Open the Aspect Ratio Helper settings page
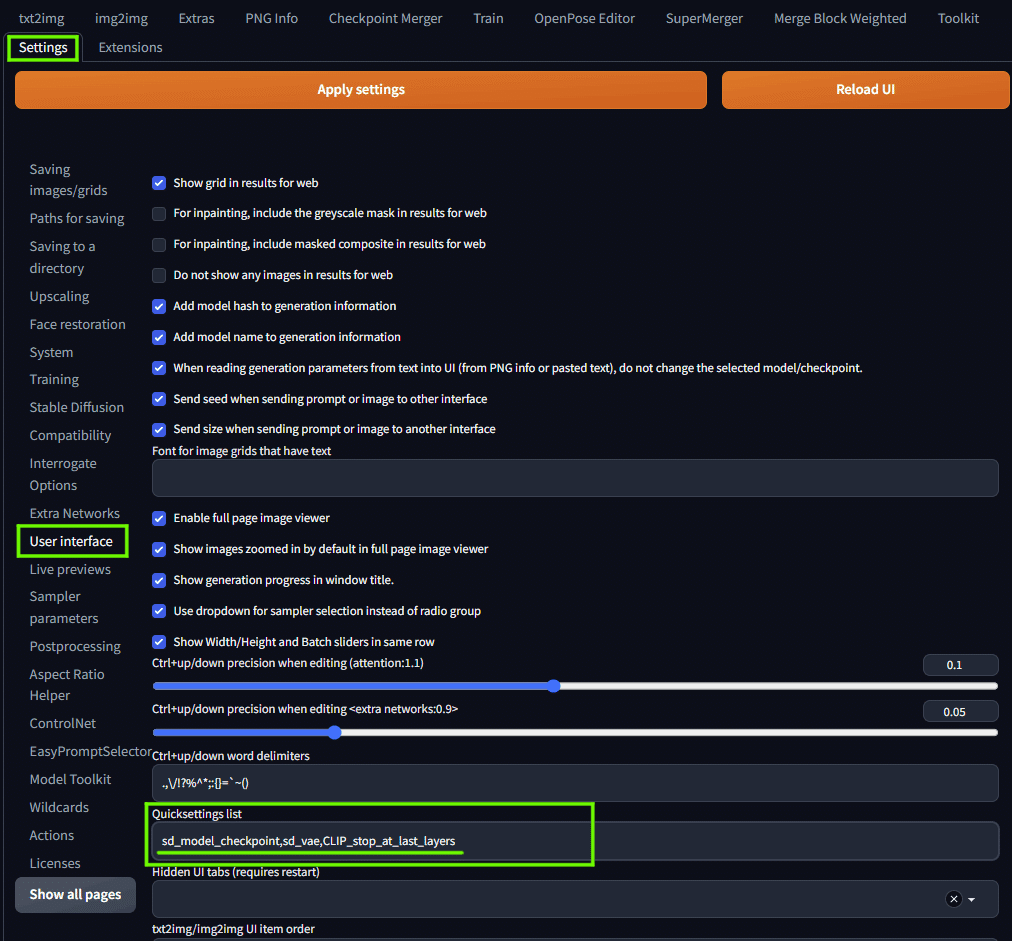 (x=67, y=685)
